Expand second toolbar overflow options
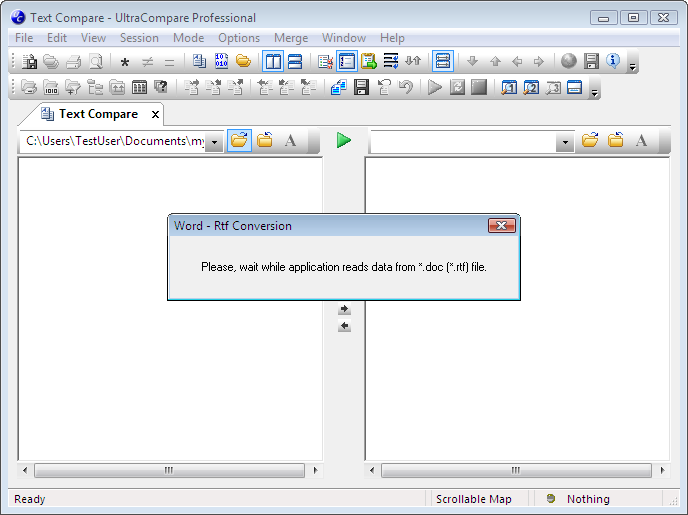 click(x=595, y=93)
